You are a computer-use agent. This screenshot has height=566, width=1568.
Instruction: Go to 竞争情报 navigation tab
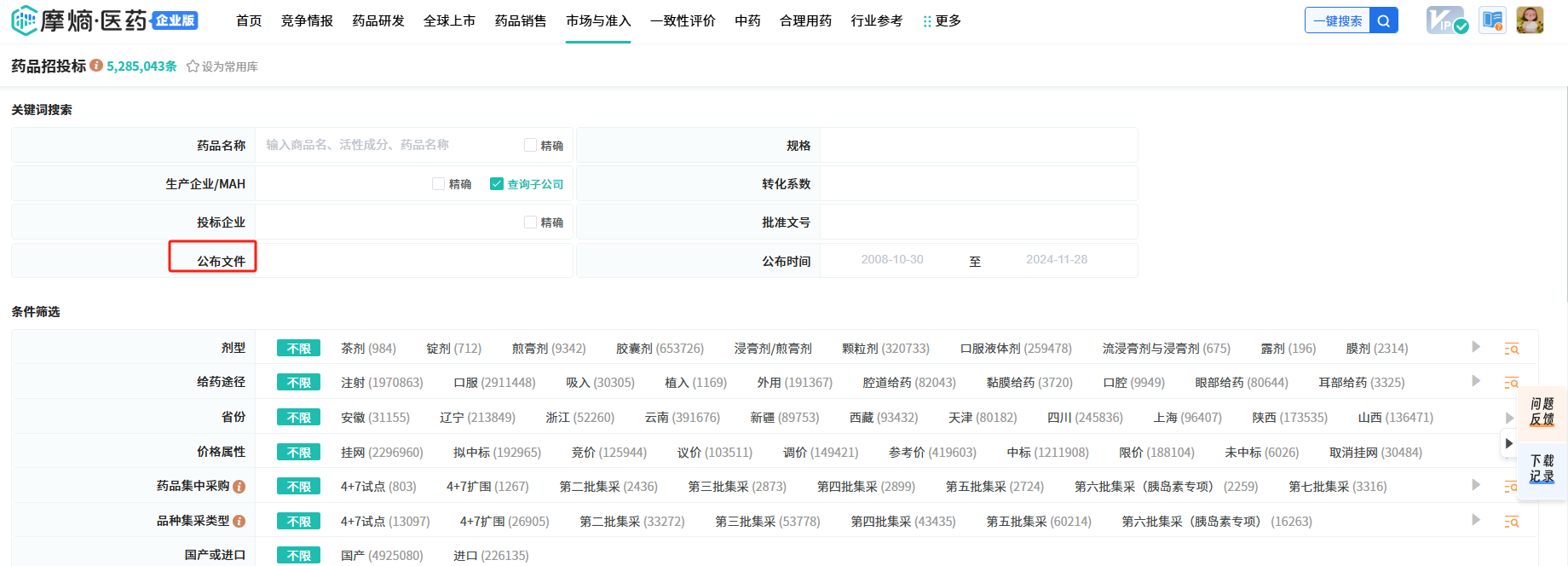(307, 21)
